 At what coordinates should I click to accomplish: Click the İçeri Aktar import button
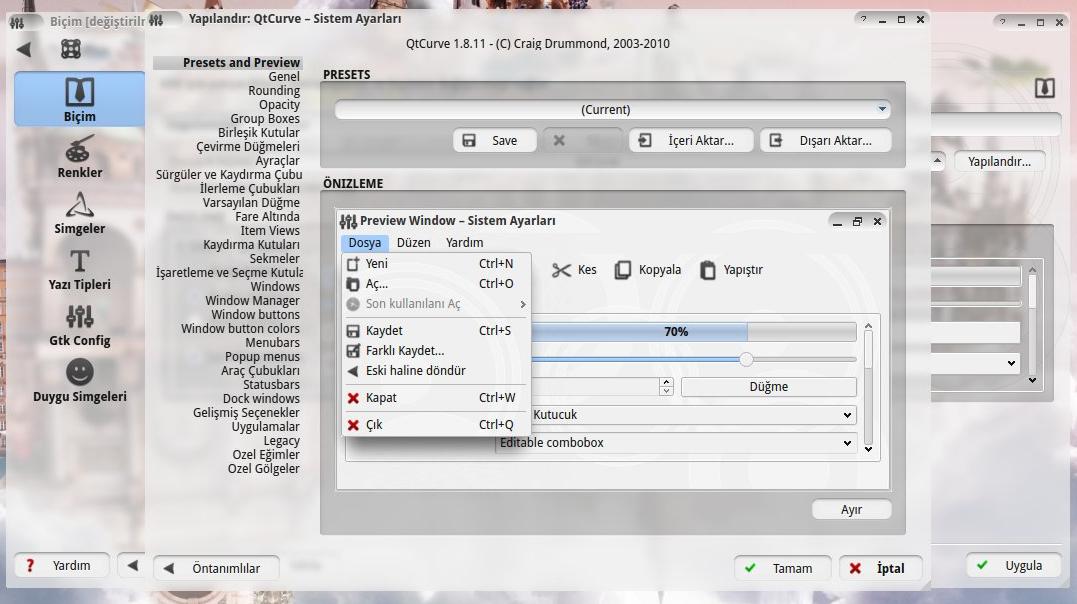691,140
